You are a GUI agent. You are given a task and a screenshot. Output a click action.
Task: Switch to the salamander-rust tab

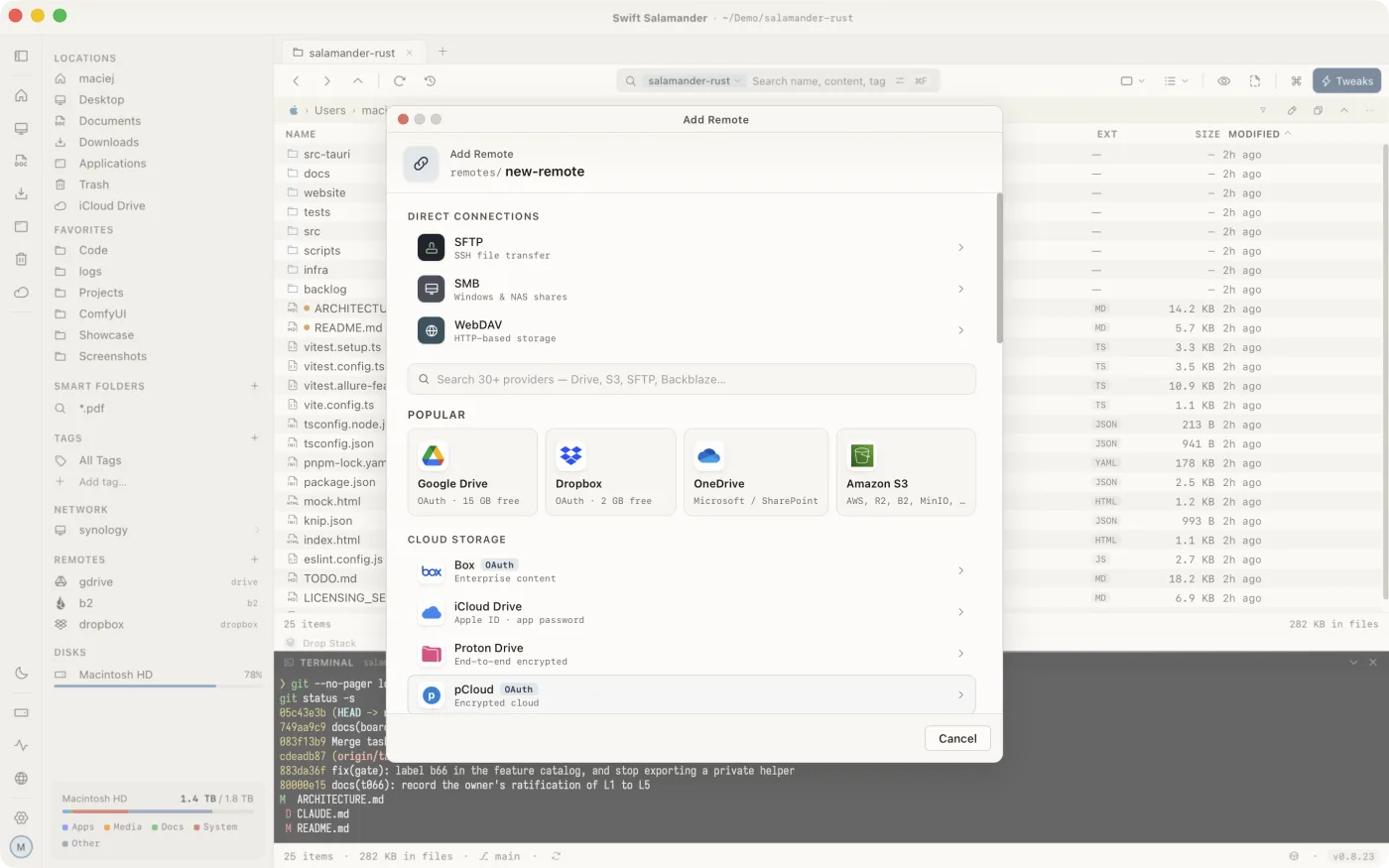tap(352, 53)
